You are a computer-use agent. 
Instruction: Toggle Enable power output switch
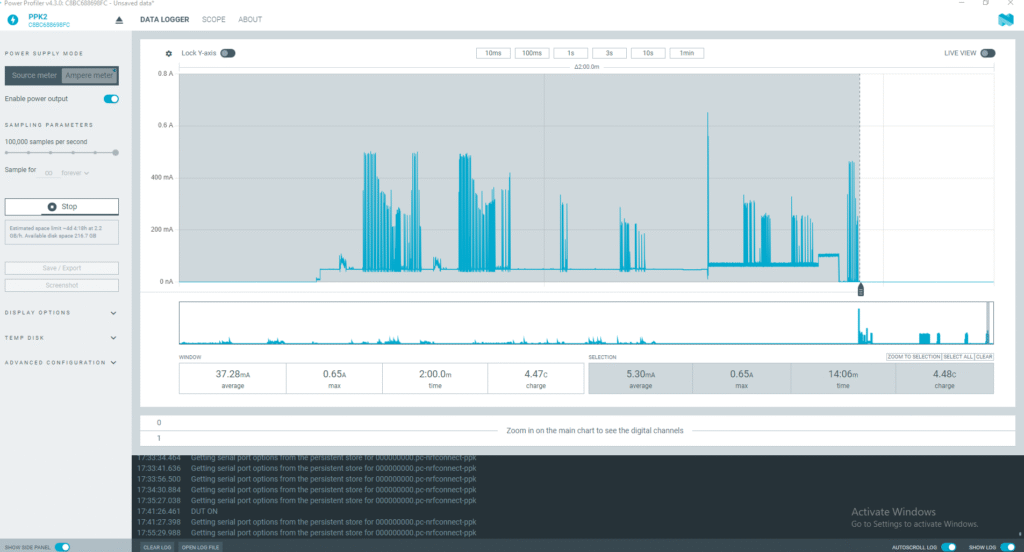111,99
